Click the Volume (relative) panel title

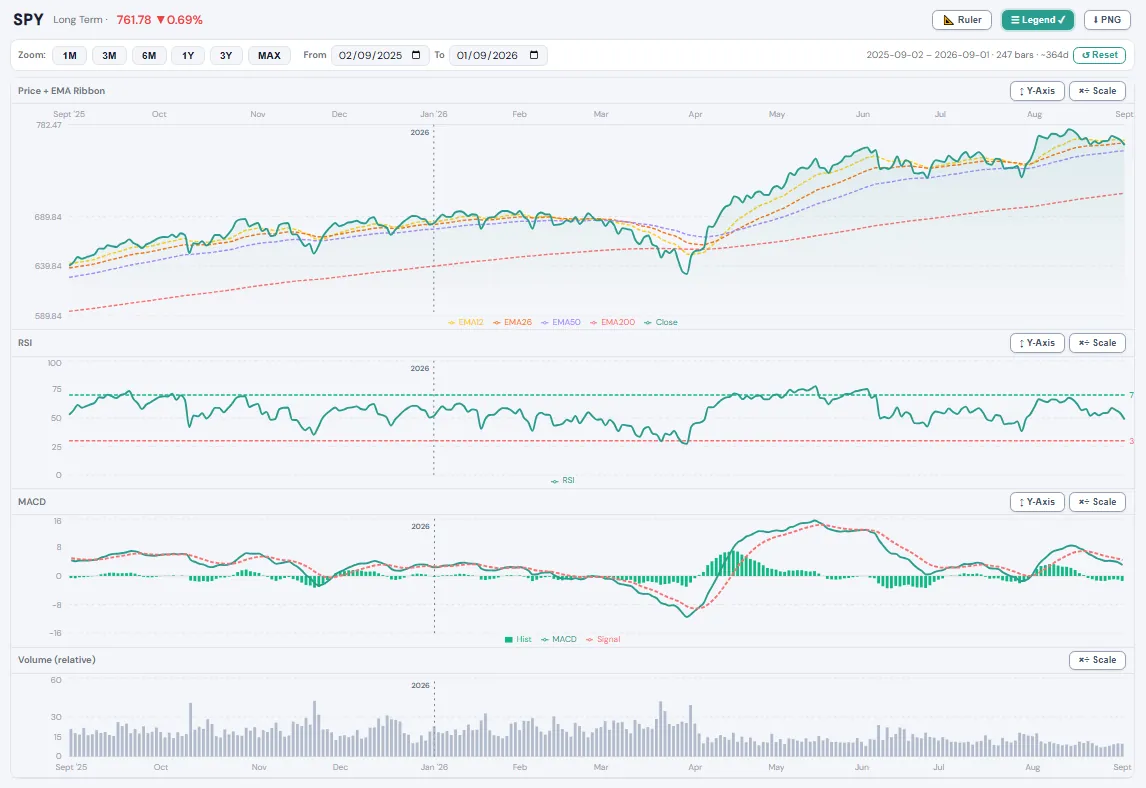(x=57, y=660)
